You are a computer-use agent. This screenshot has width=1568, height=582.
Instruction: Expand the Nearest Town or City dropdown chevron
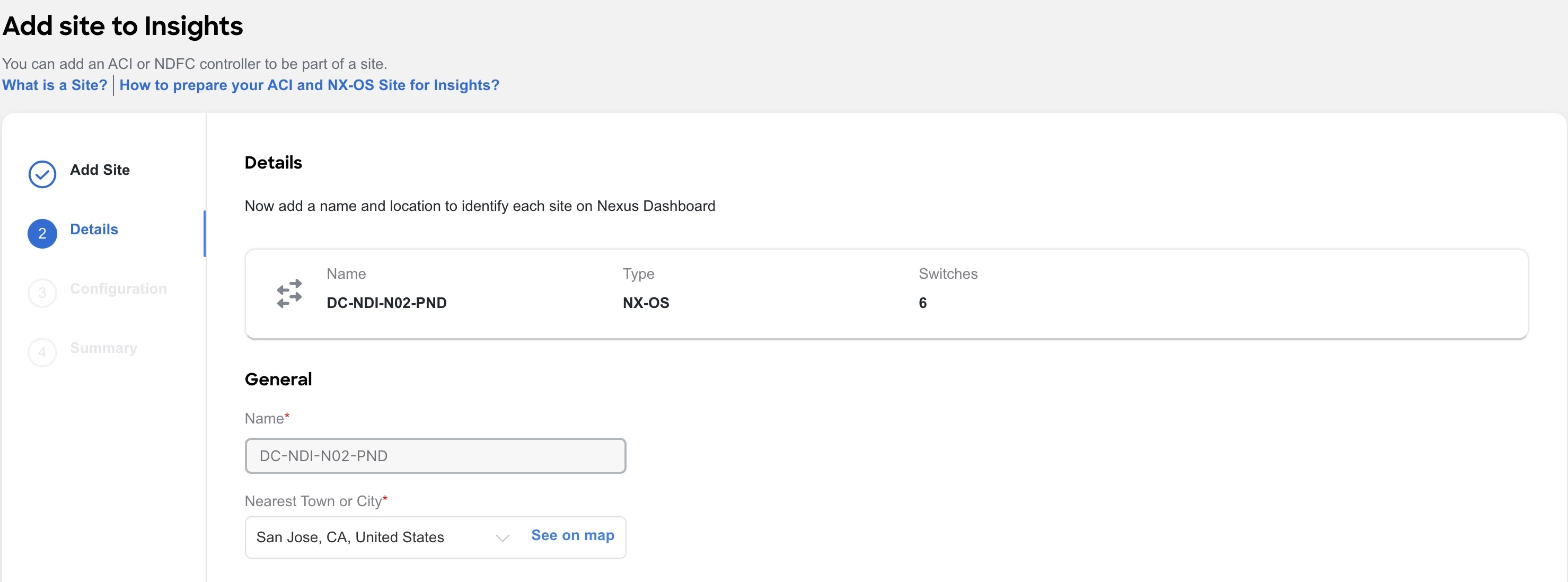pos(502,537)
